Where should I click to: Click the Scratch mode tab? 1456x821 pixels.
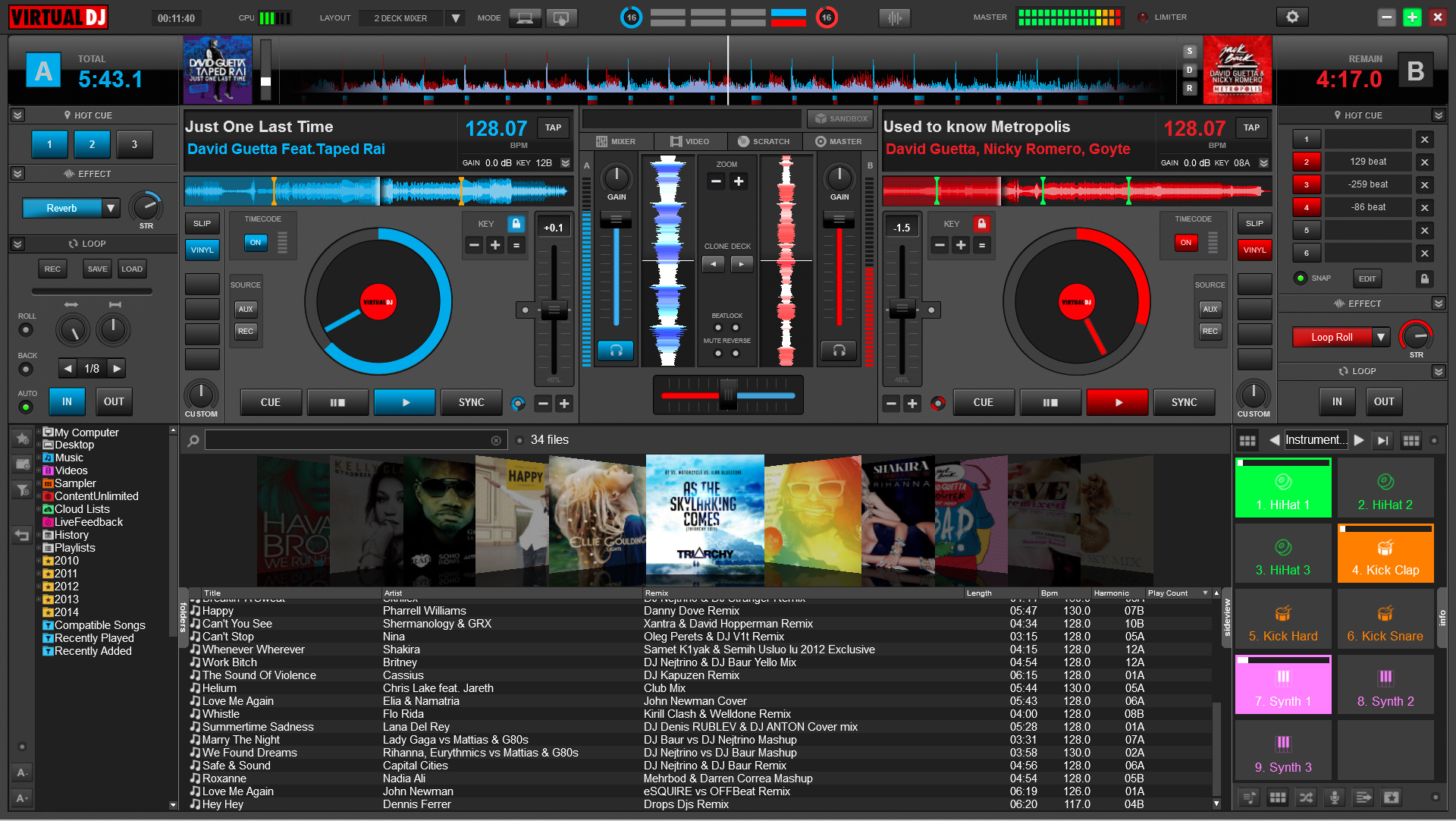[x=763, y=140]
